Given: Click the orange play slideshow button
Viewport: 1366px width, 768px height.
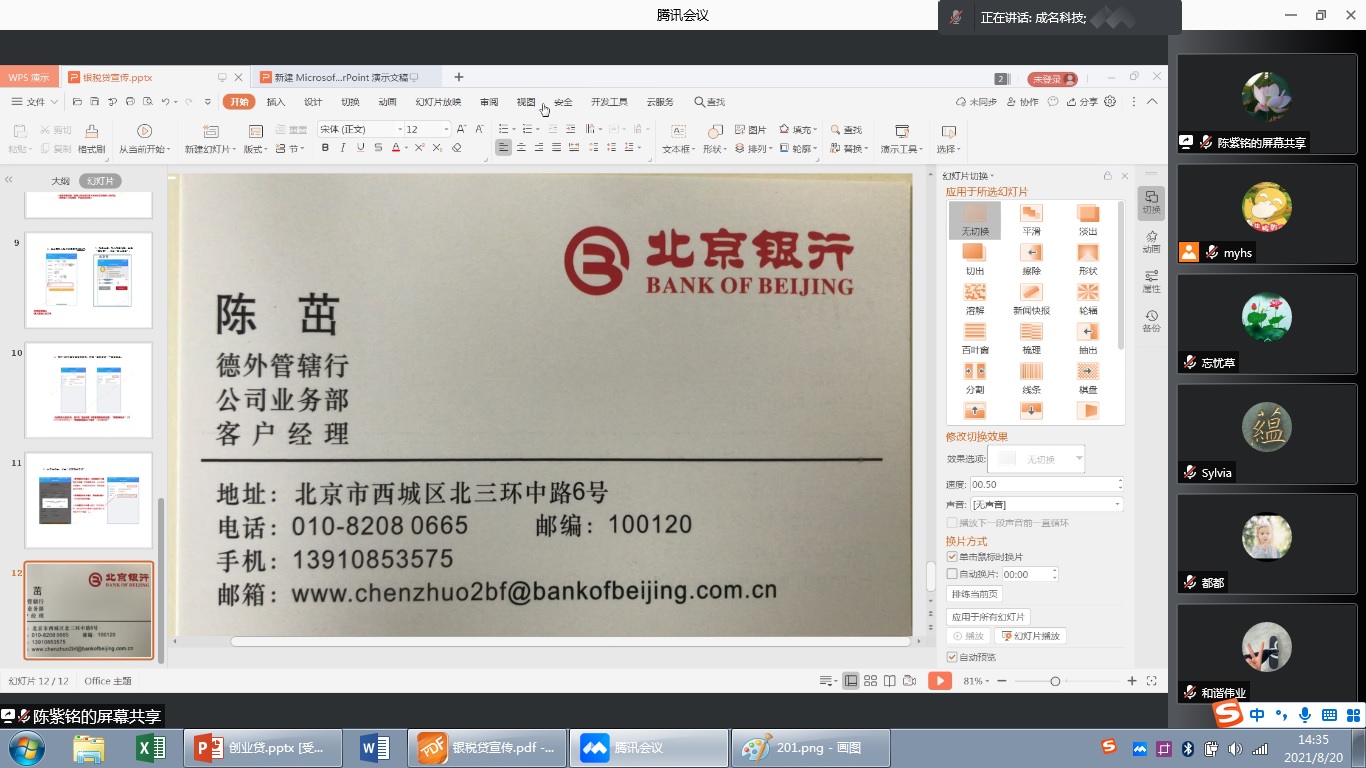Looking at the screenshot, I should point(939,681).
